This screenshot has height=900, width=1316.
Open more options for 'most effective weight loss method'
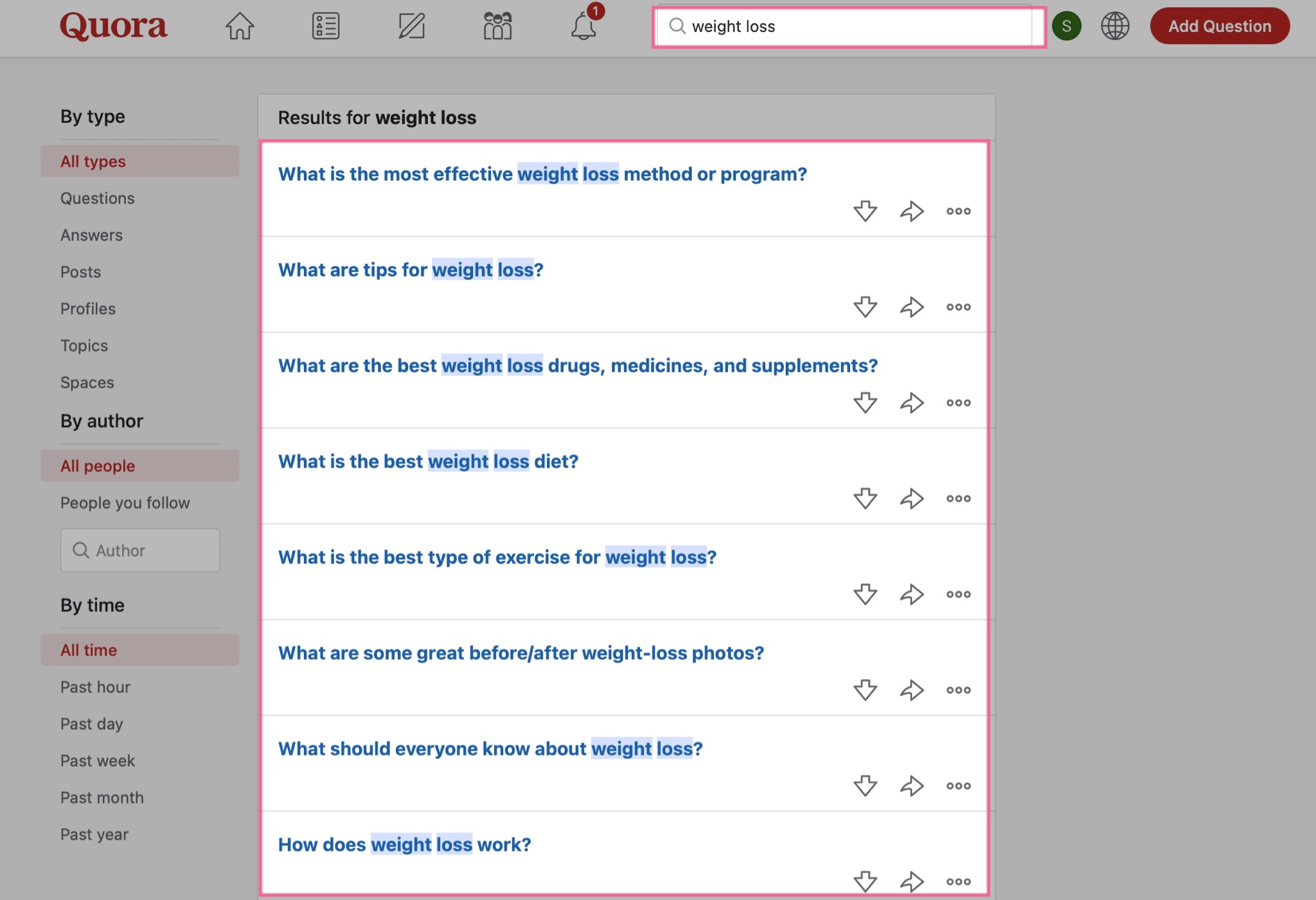coord(958,211)
